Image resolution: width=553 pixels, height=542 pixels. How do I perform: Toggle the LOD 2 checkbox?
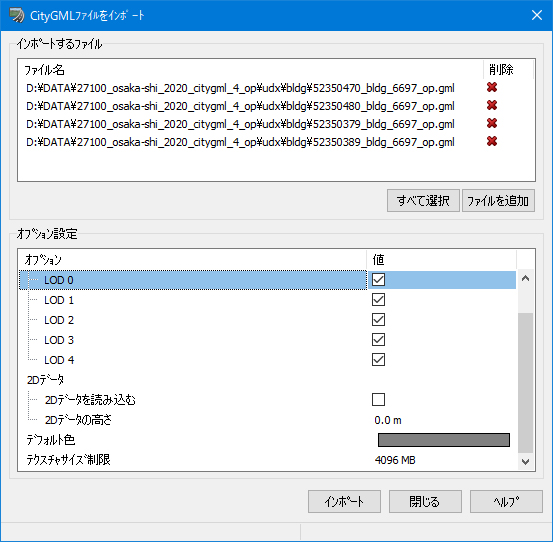[378, 319]
